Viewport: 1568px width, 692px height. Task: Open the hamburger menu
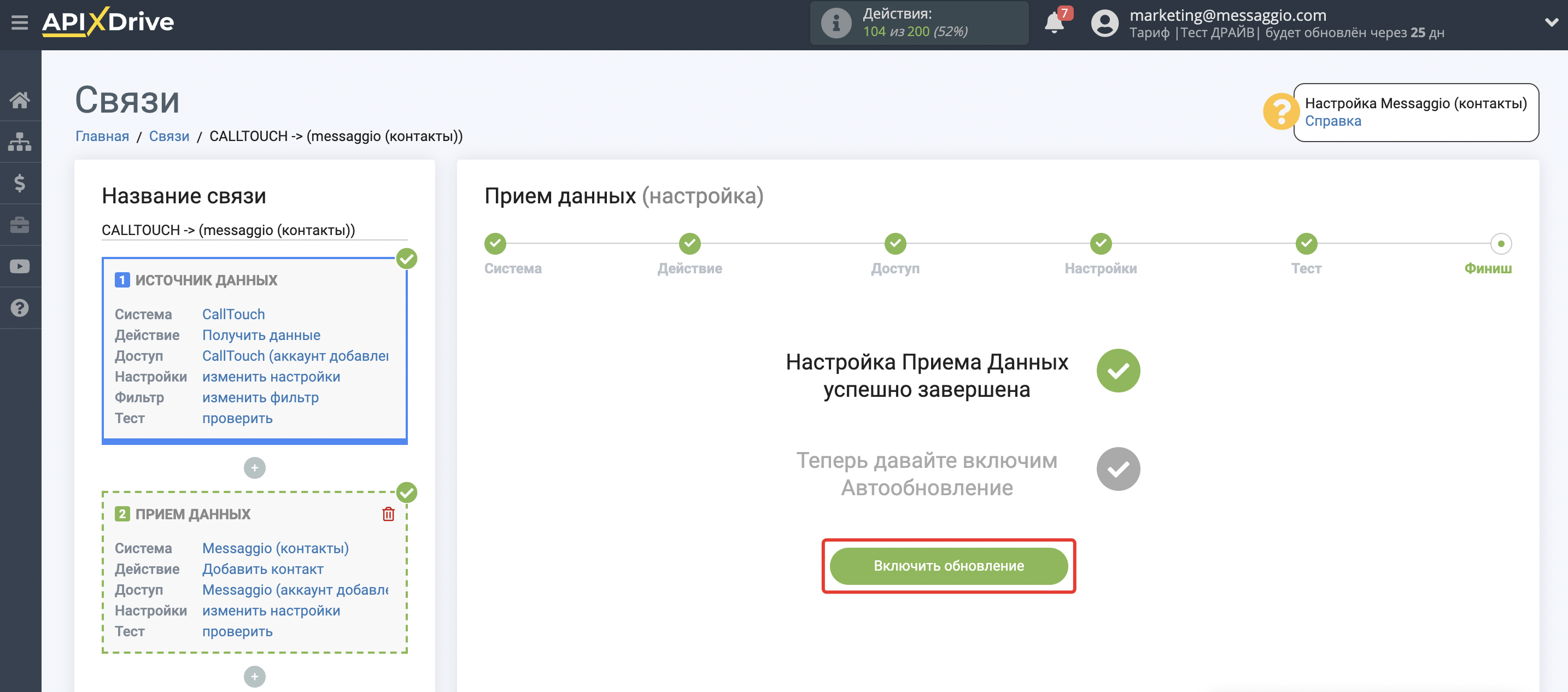(20, 22)
